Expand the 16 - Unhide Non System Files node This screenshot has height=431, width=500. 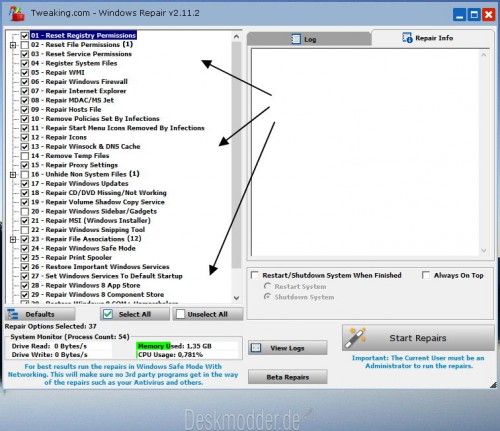[13, 174]
